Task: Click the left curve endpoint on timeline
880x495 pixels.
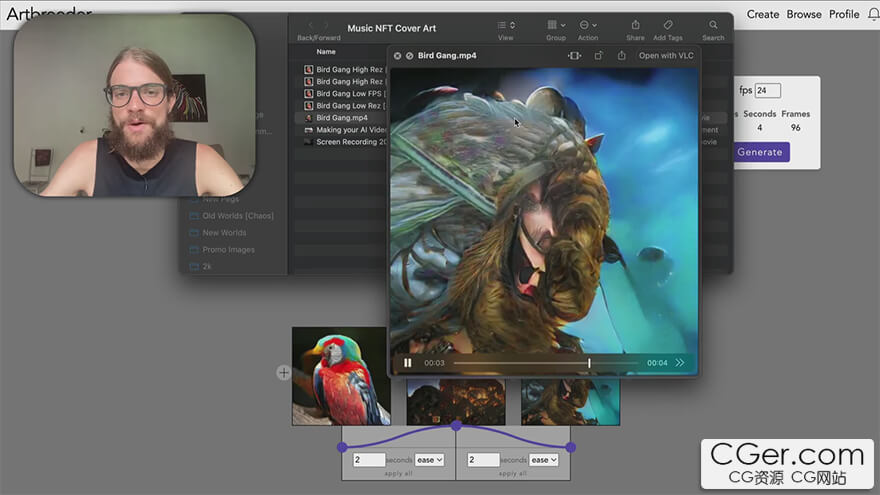Action: (342, 447)
